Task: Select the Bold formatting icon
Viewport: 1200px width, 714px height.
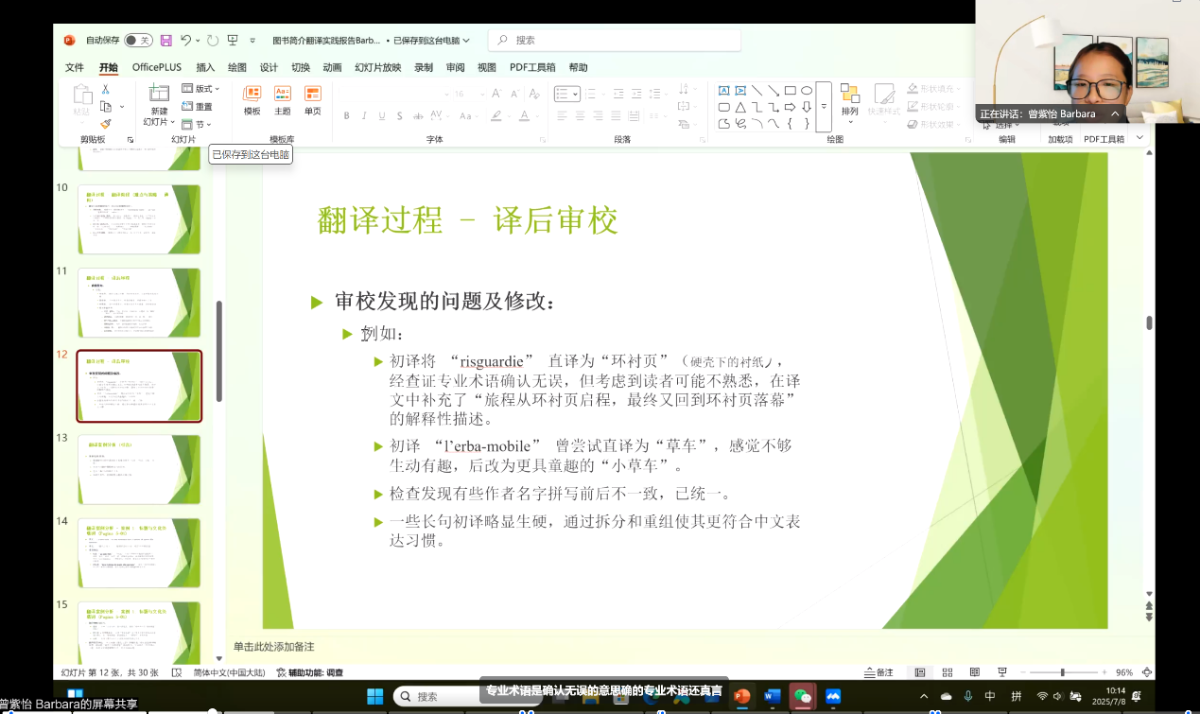Action: pos(346,116)
